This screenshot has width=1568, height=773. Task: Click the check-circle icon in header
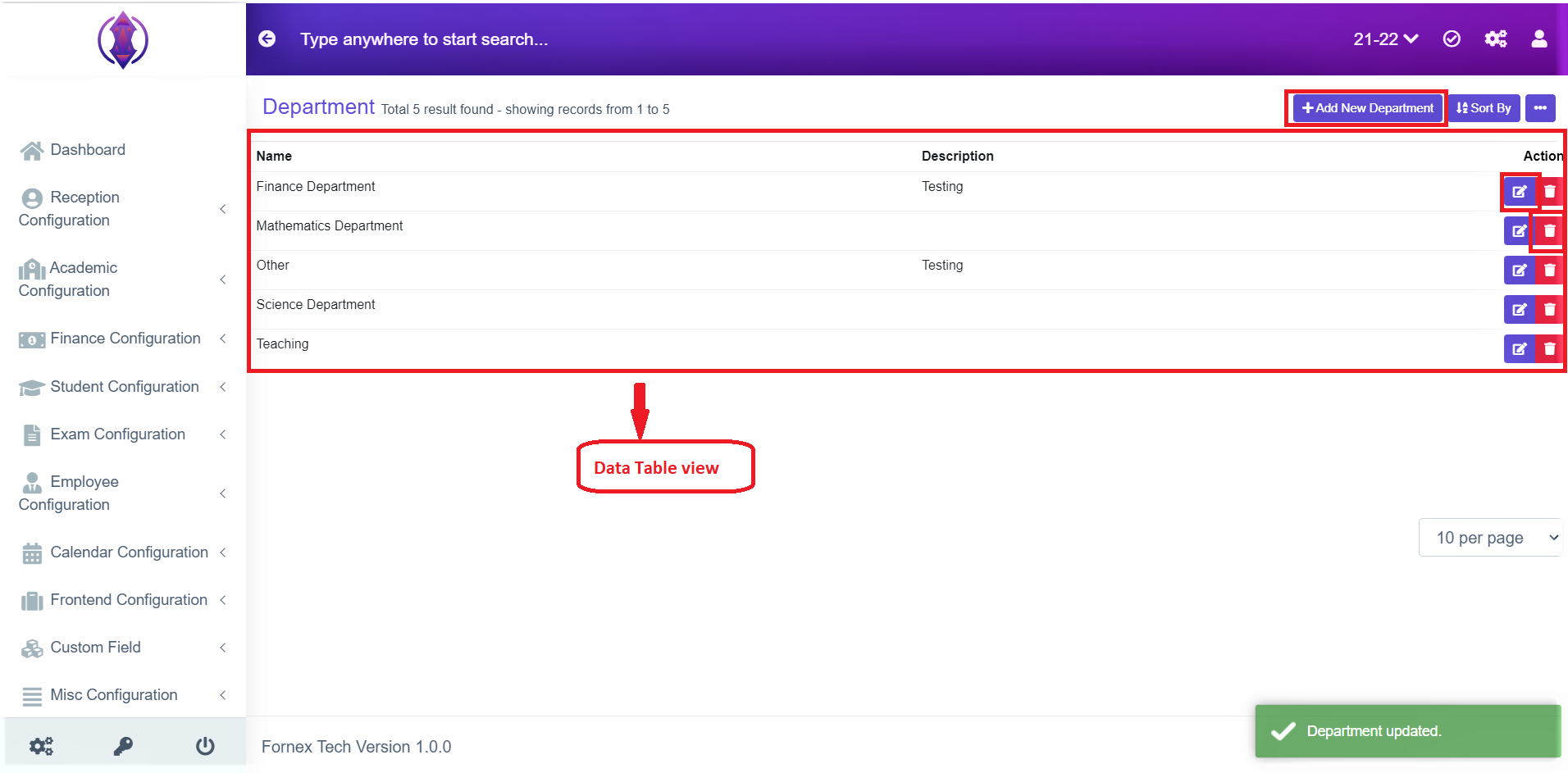(1452, 39)
